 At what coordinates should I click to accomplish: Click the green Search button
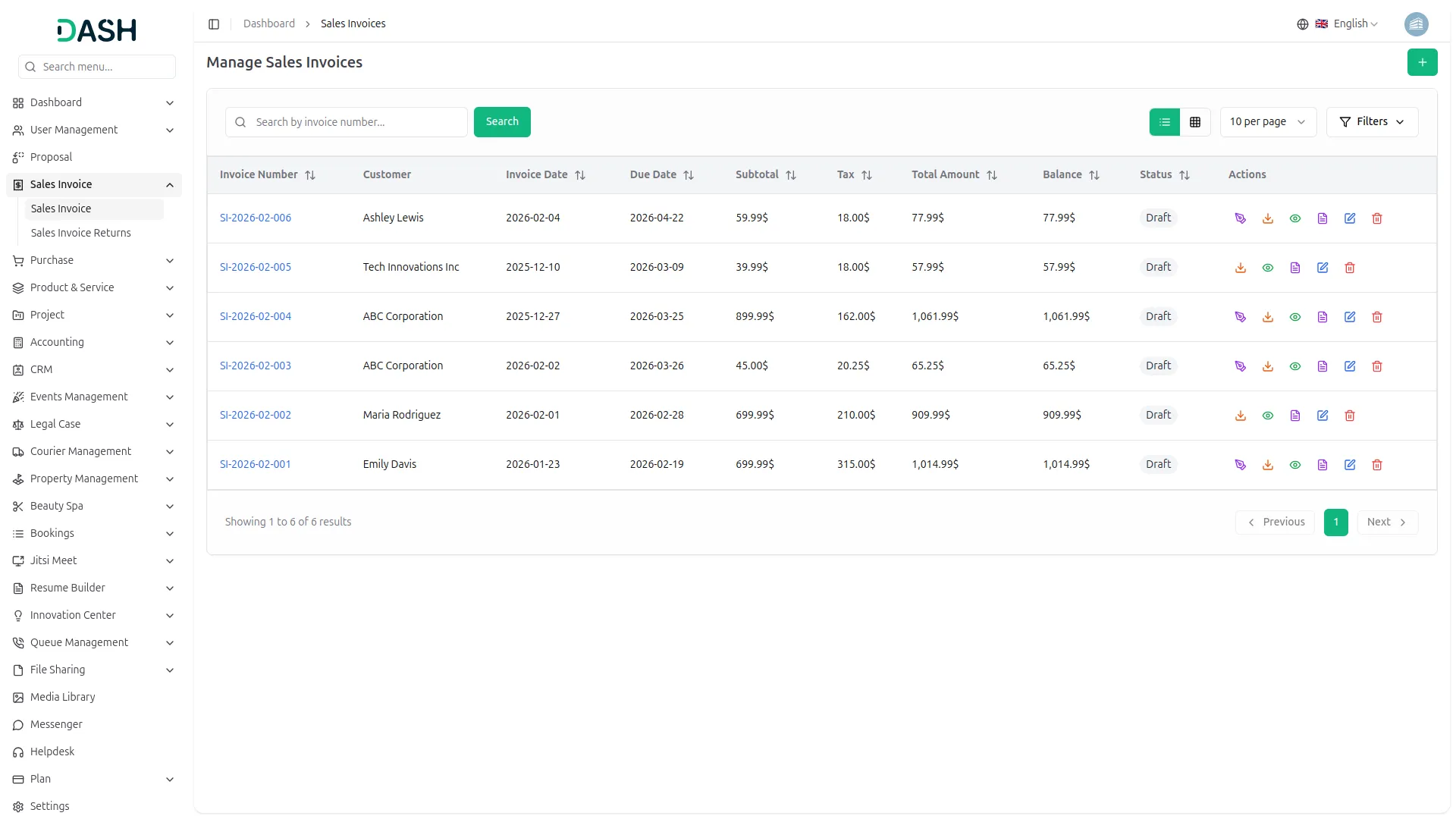tap(502, 122)
